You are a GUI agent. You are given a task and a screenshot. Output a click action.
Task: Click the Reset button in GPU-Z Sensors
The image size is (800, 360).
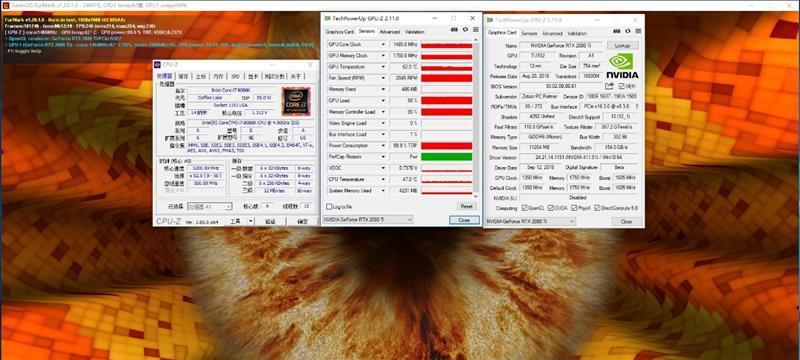point(466,207)
